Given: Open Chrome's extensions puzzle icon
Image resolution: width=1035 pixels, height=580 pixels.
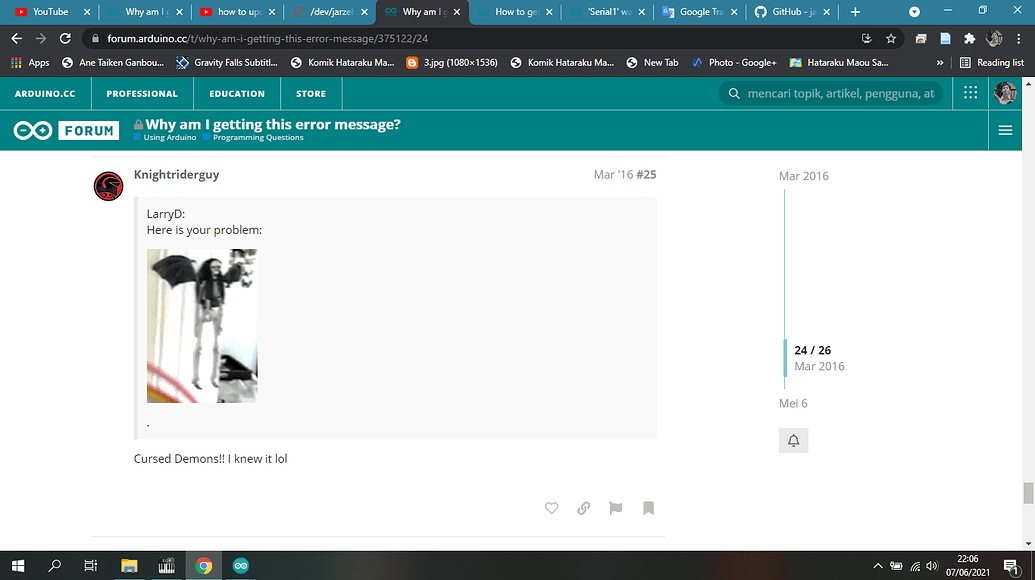Looking at the screenshot, I should [968, 37].
